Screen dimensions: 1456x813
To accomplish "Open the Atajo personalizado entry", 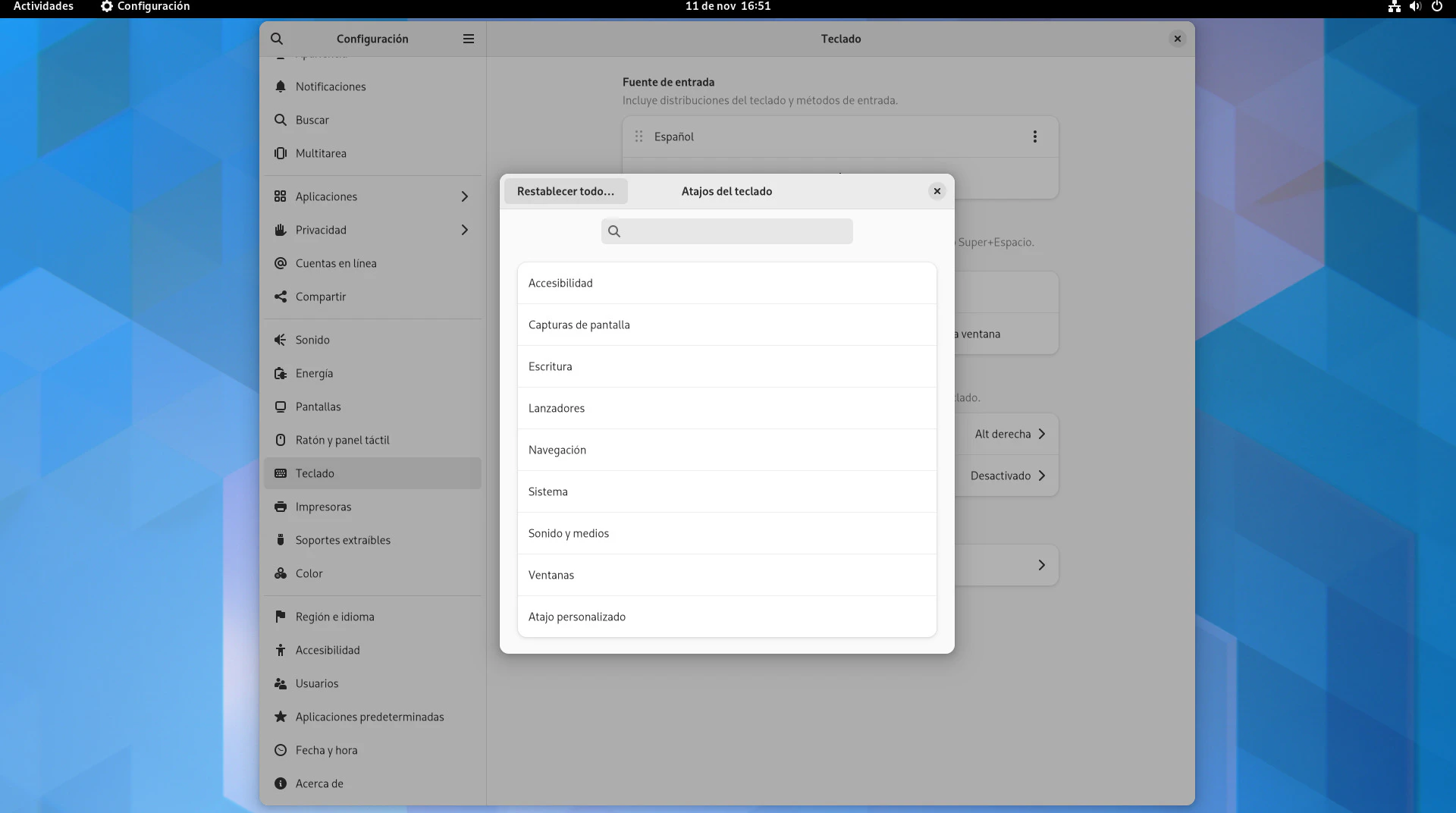I will tap(726, 617).
